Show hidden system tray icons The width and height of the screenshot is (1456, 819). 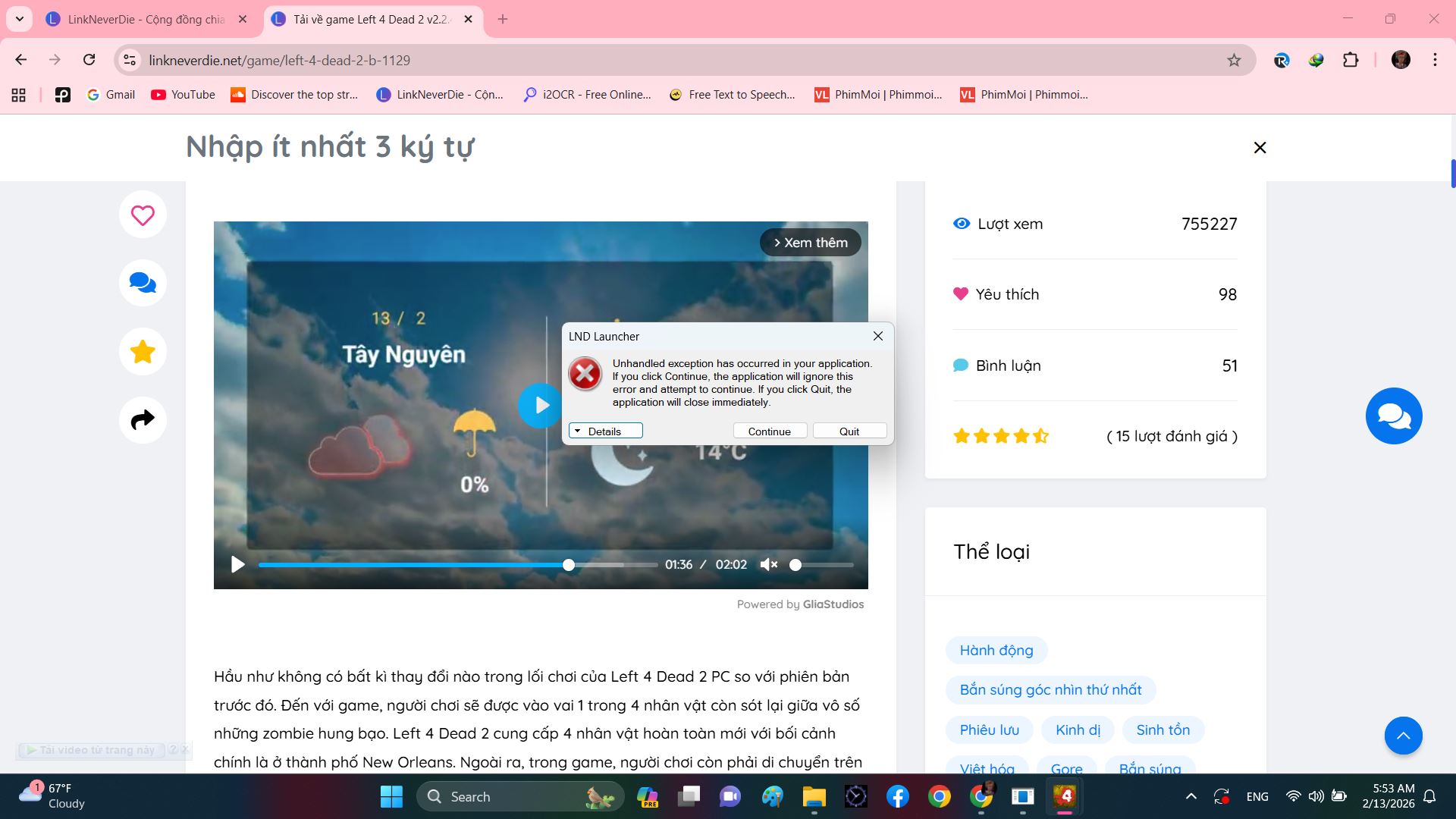click(1191, 796)
